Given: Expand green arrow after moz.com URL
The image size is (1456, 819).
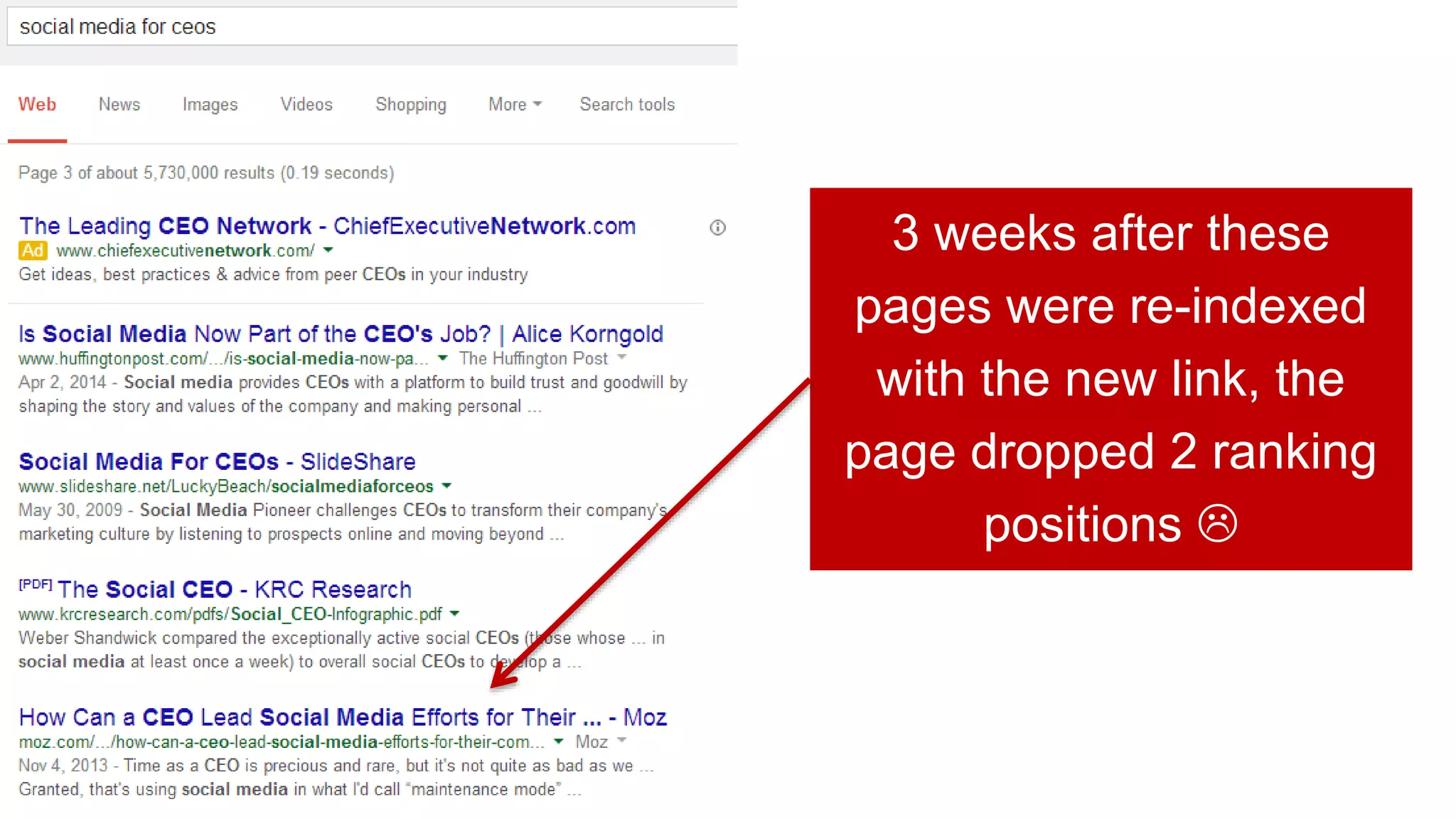Looking at the screenshot, I should tap(559, 742).
